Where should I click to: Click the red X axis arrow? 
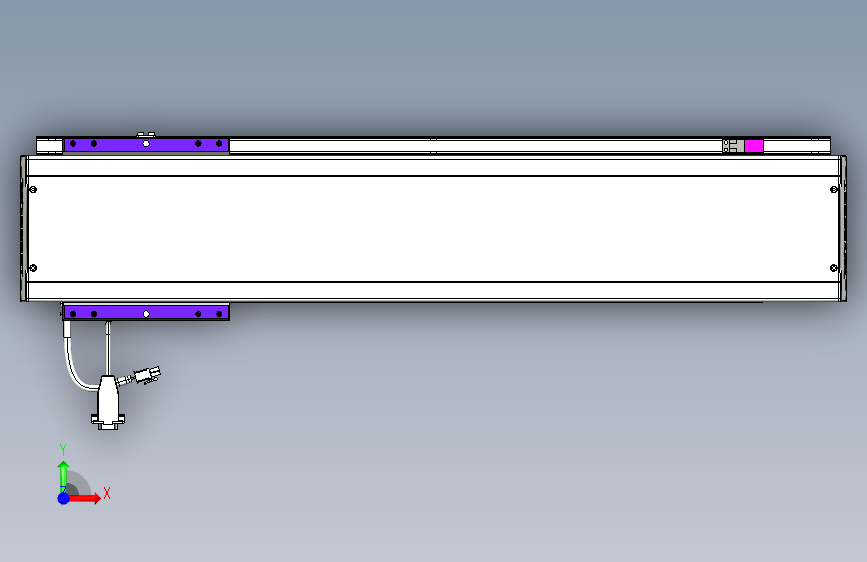coord(83,498)
